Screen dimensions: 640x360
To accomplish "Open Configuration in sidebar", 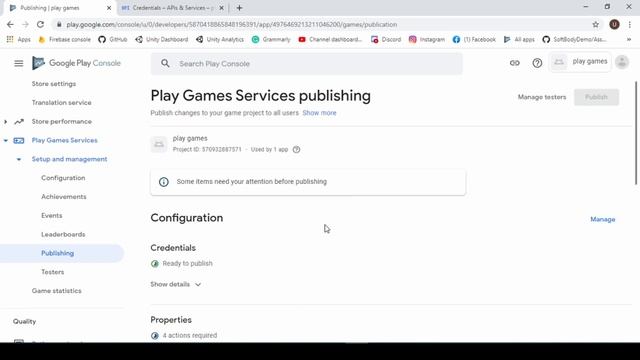I will coord(63,178).
